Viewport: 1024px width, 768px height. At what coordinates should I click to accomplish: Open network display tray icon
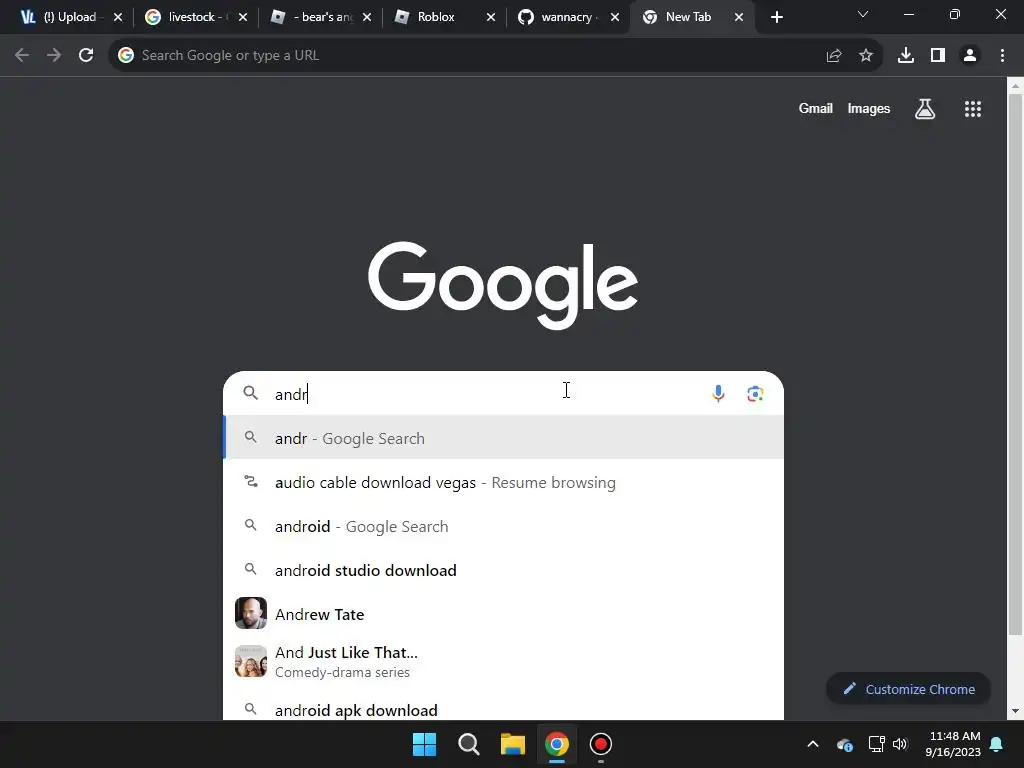tap(876, 744)
